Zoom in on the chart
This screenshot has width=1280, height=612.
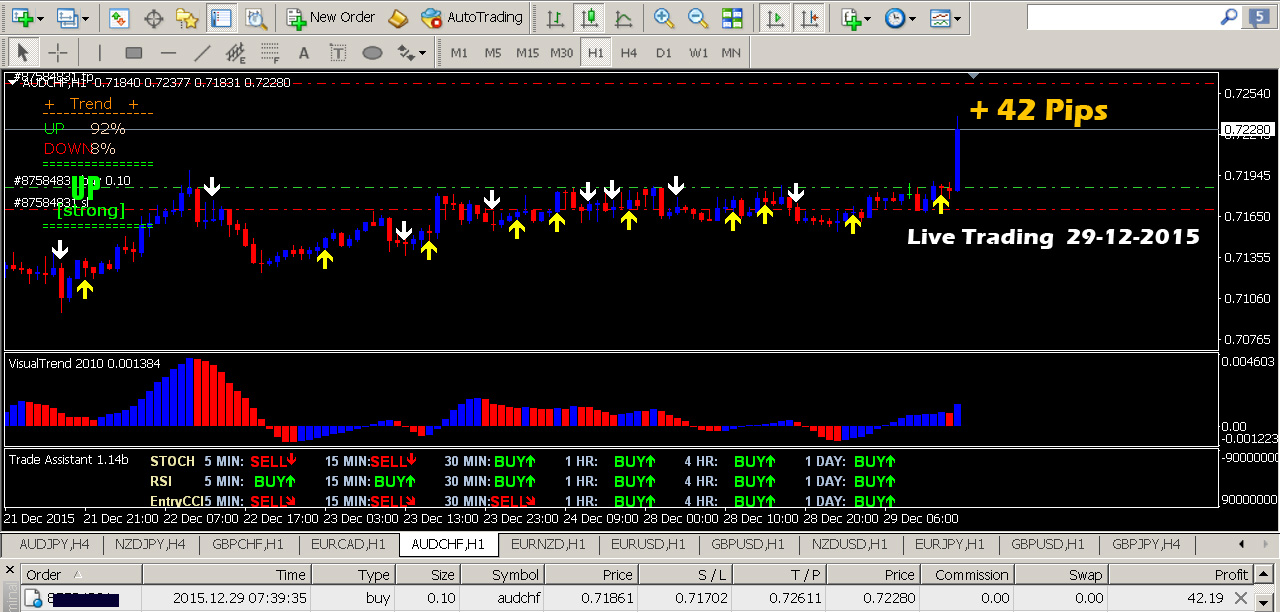coord(663,17)
